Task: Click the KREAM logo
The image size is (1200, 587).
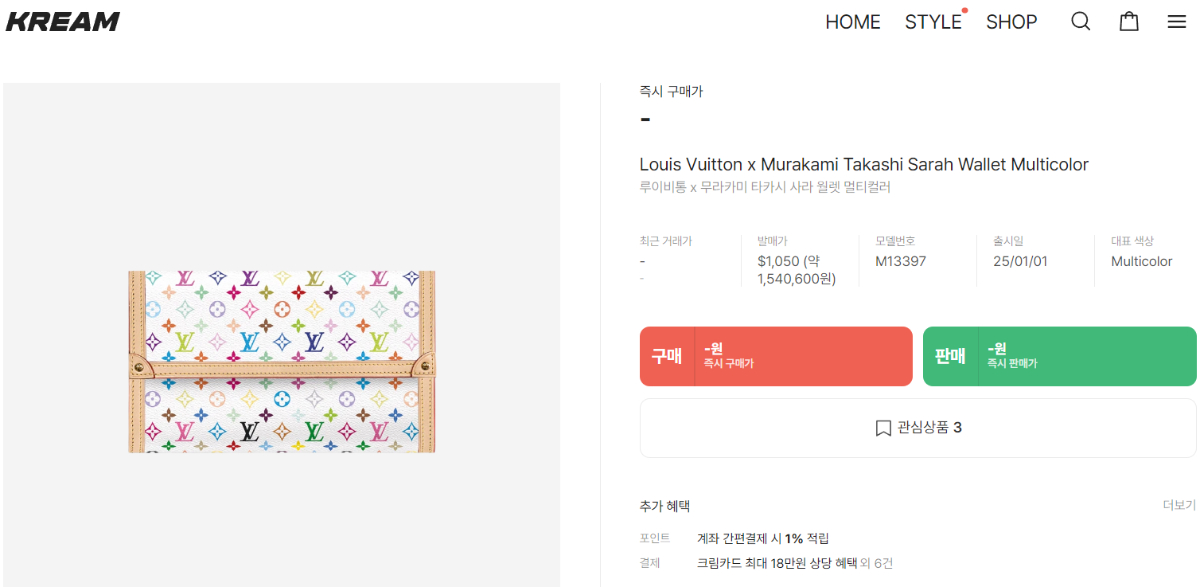Action: tap(63, 22)
